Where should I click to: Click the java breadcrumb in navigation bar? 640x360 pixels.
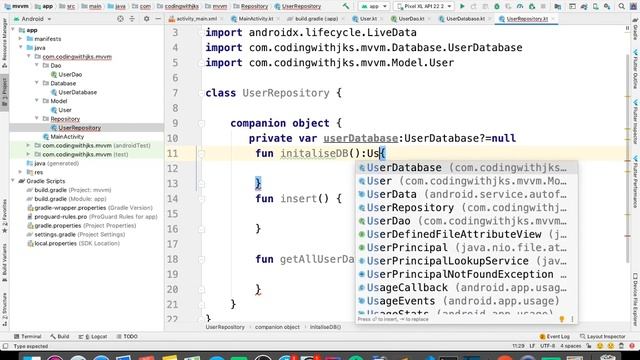tap(118, 6)
